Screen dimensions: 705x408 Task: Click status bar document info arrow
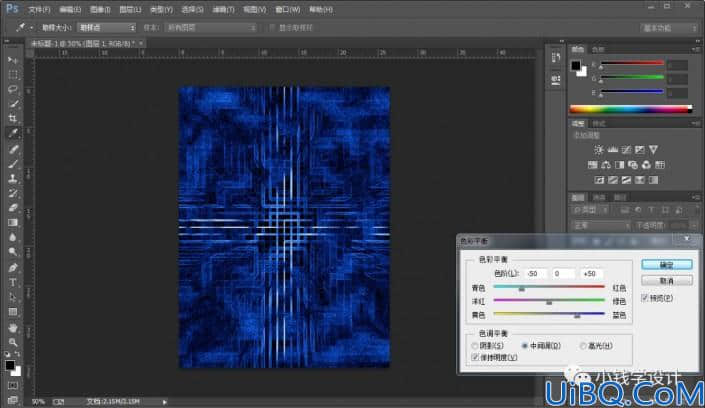coord(165,402)
